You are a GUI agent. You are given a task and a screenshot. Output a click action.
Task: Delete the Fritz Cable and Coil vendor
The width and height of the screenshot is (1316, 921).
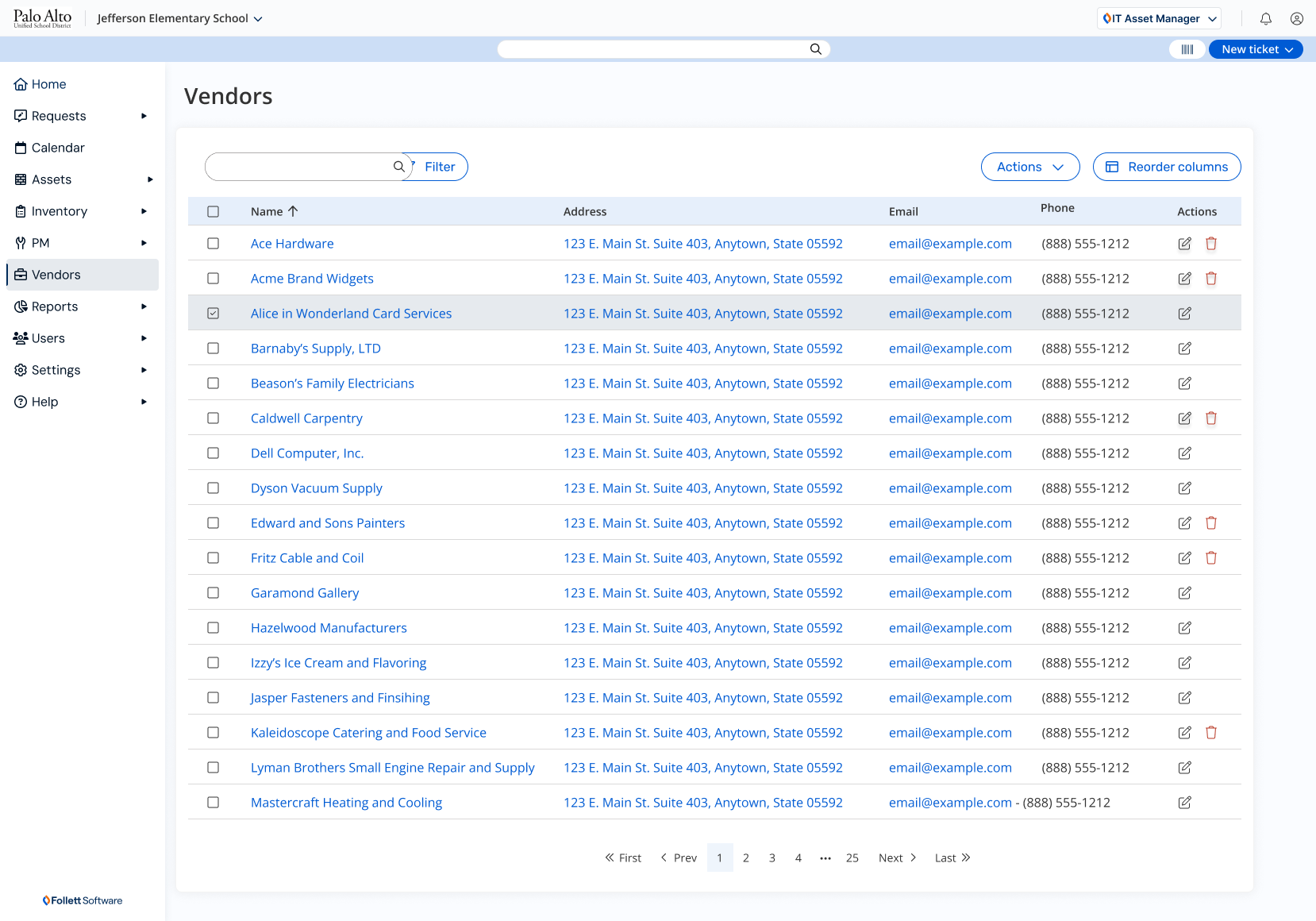click(1211, 557)
